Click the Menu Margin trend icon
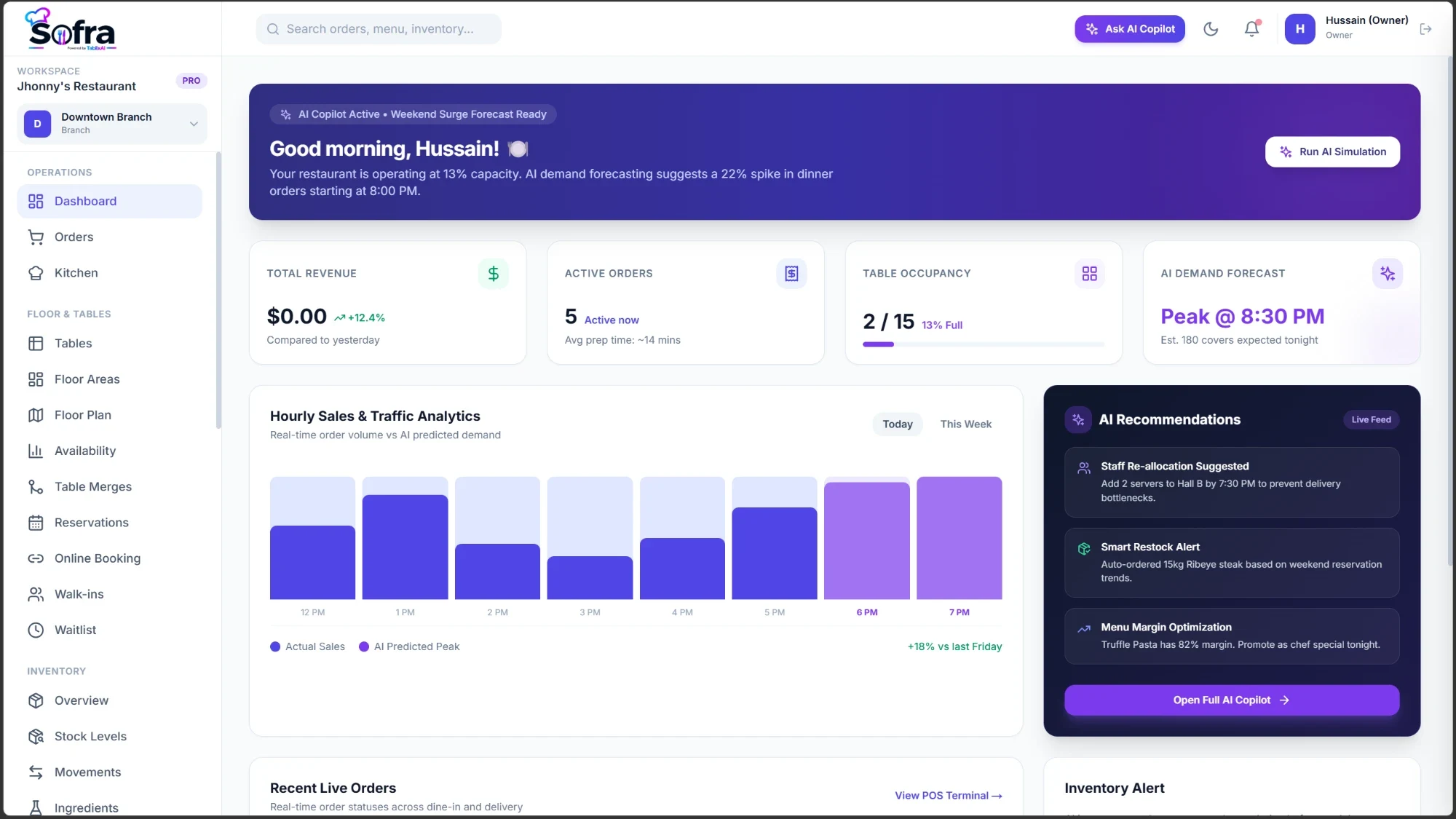 1084,629
